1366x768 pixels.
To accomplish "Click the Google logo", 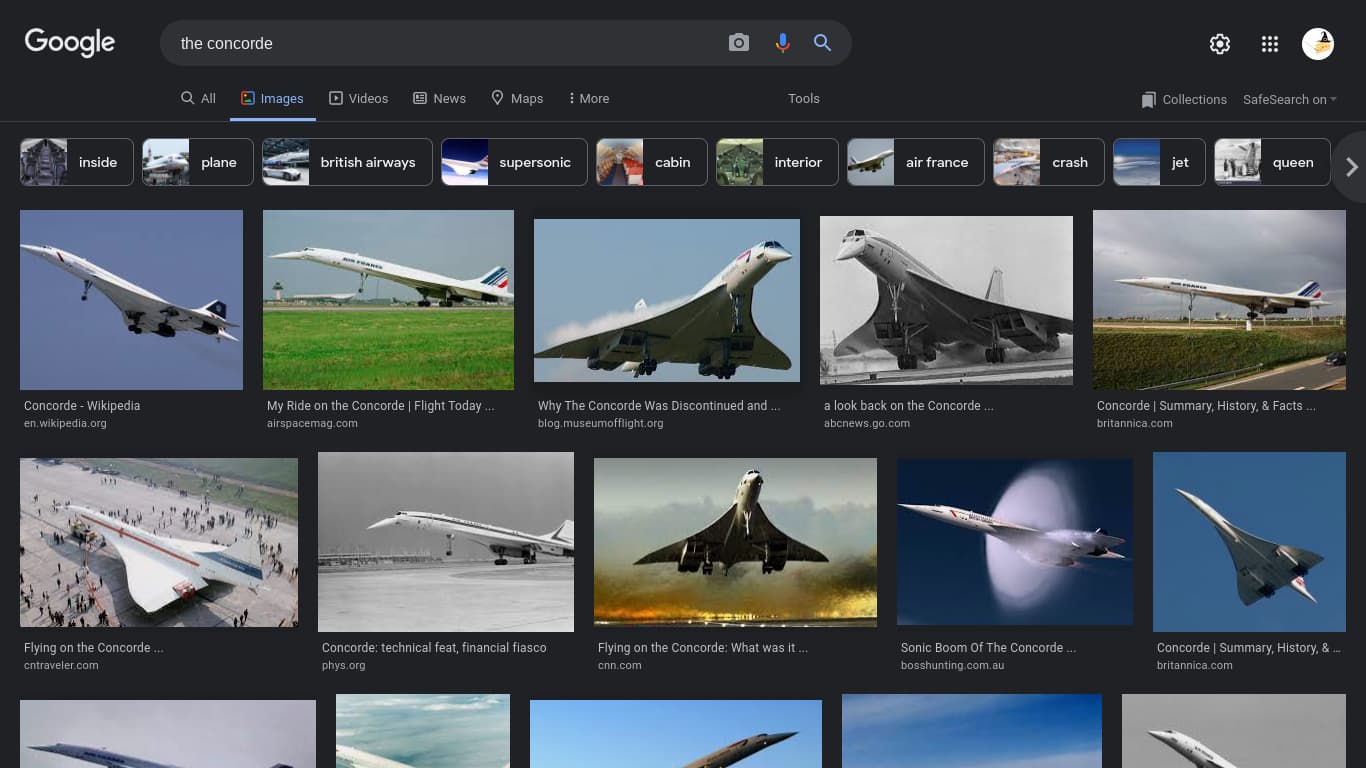I will pos(70,43).
